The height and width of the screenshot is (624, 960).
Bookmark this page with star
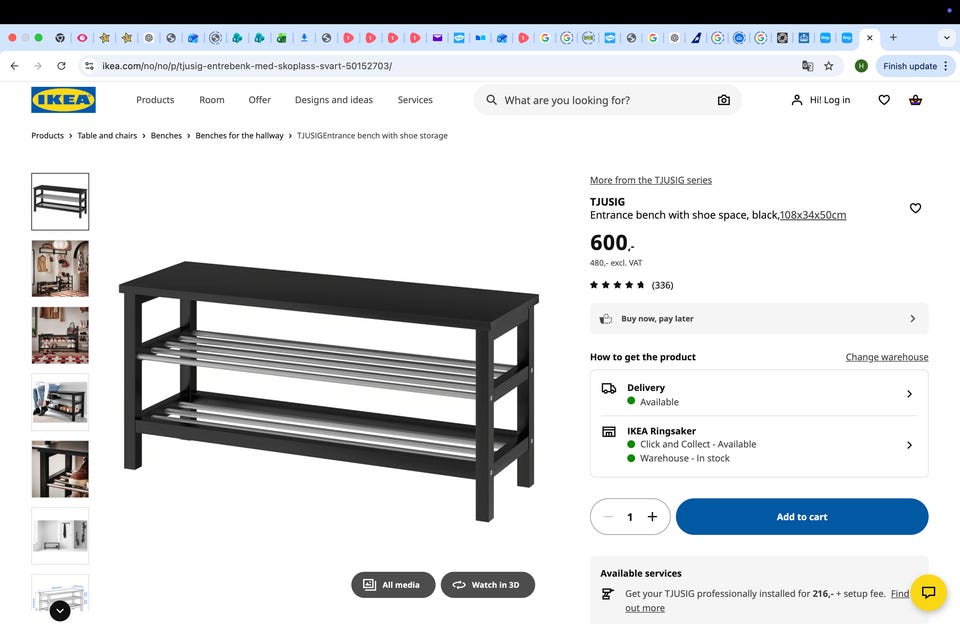pos(829,66)
